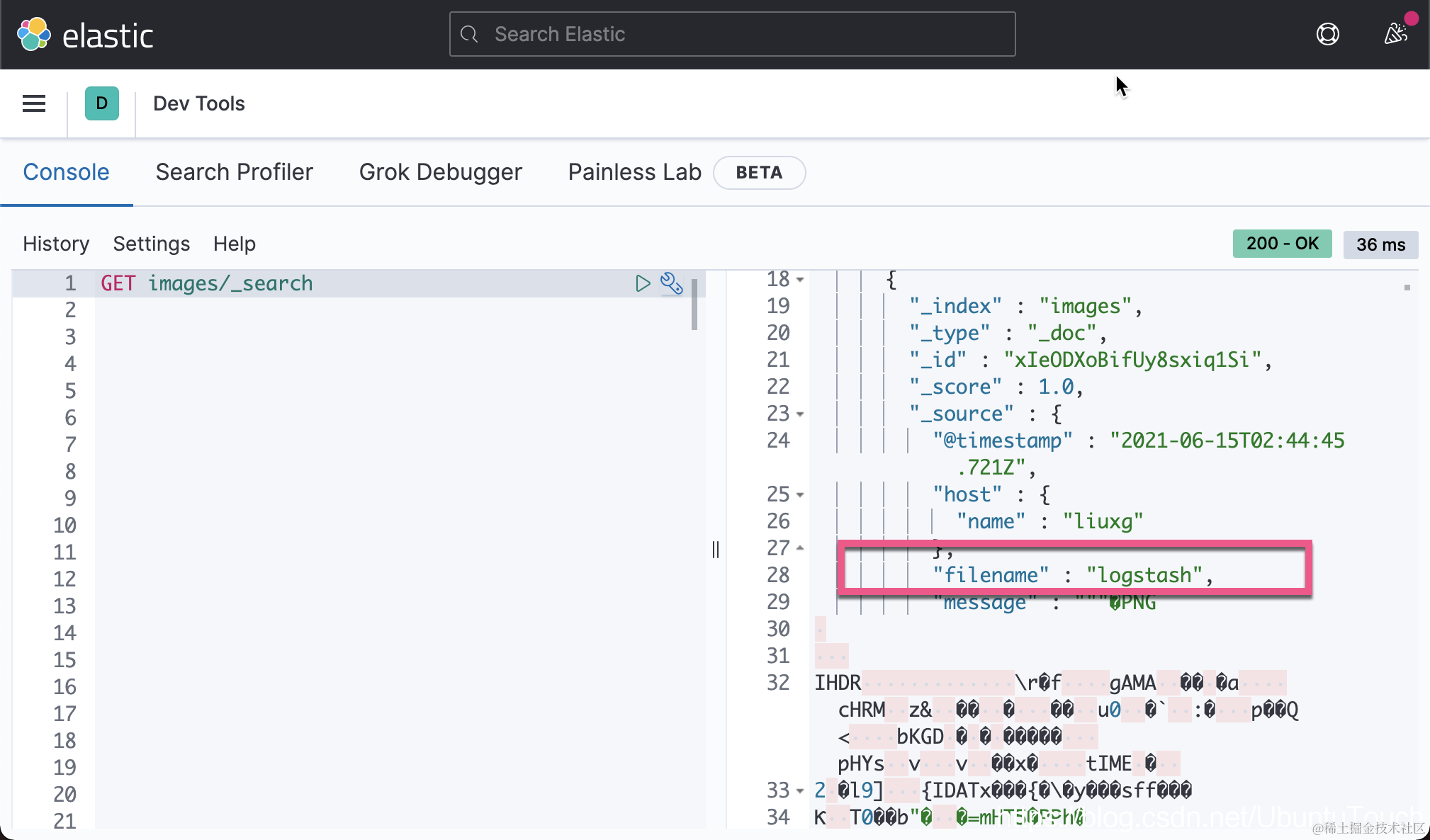Click the editor pane resize divider
This screenshot has width=1430, height=840.
[716, 550]
